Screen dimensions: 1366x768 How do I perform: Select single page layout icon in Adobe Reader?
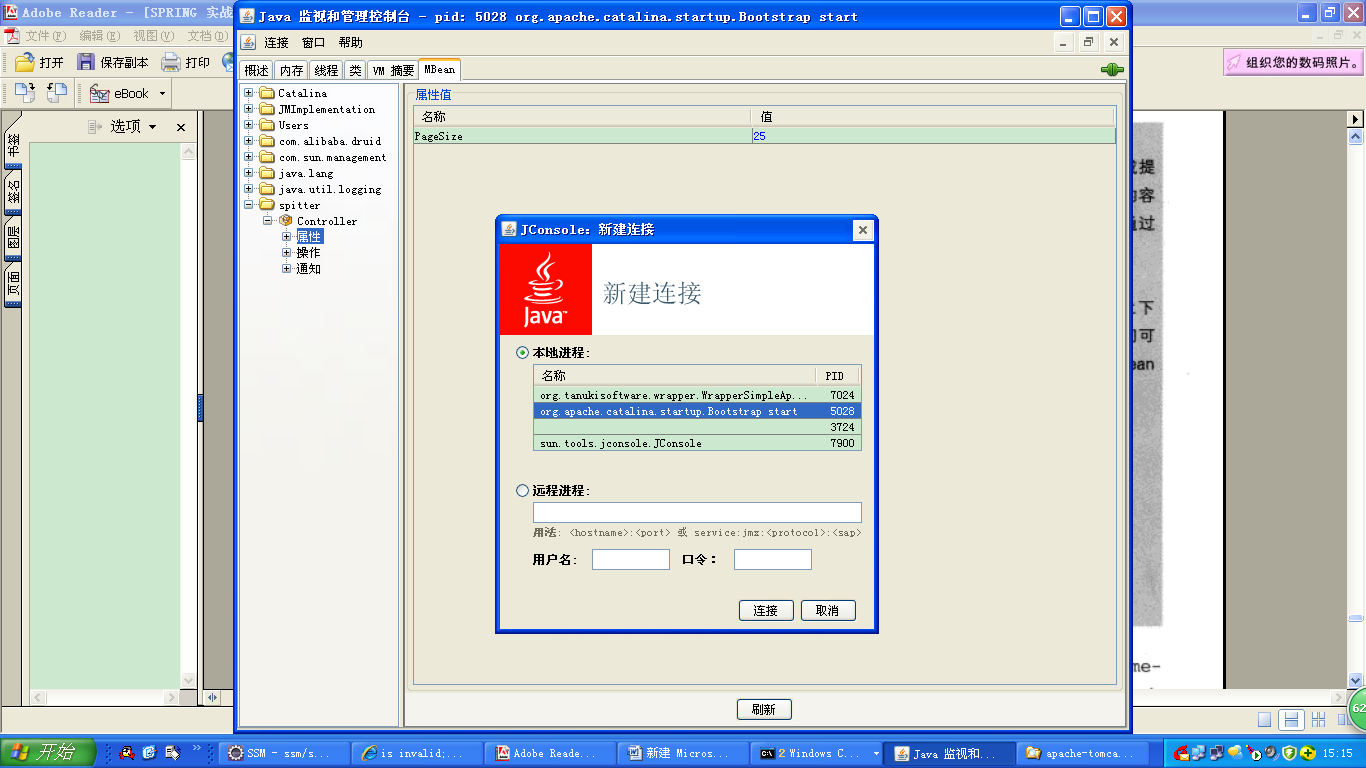pyautogui.click(x=1265, y=720)
